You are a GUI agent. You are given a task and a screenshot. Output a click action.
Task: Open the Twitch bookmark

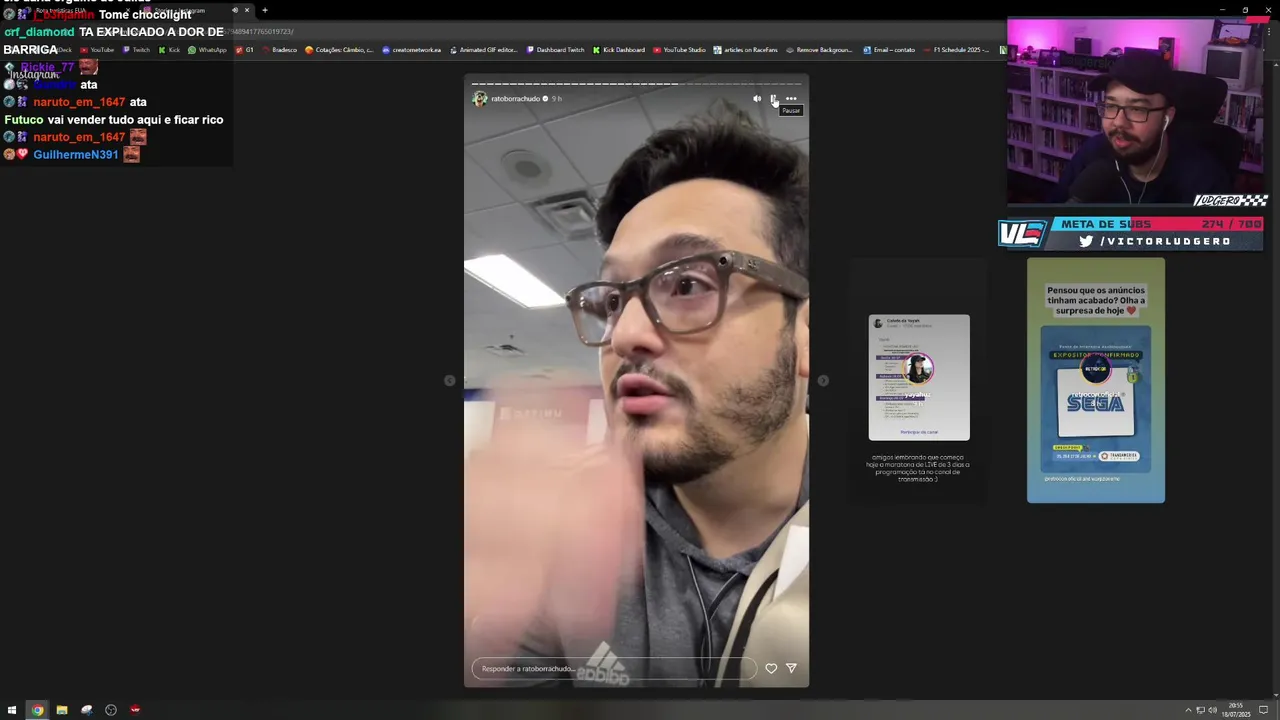click(136, 50)
